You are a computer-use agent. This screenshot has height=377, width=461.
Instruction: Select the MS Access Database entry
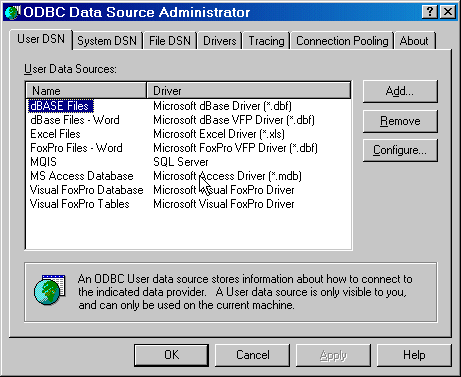82,176
